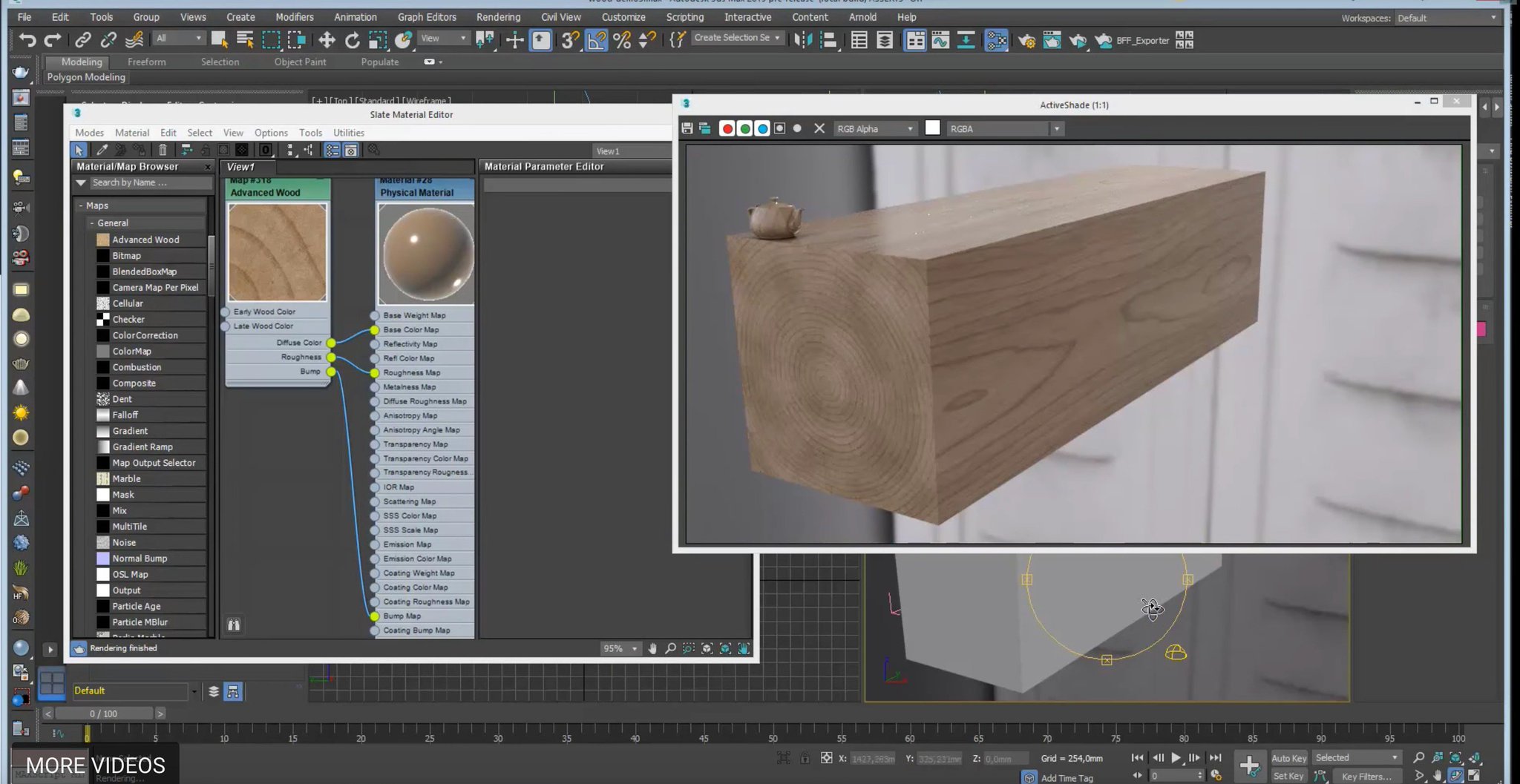Toggle red channel in ActiveShade

point(727,128)
